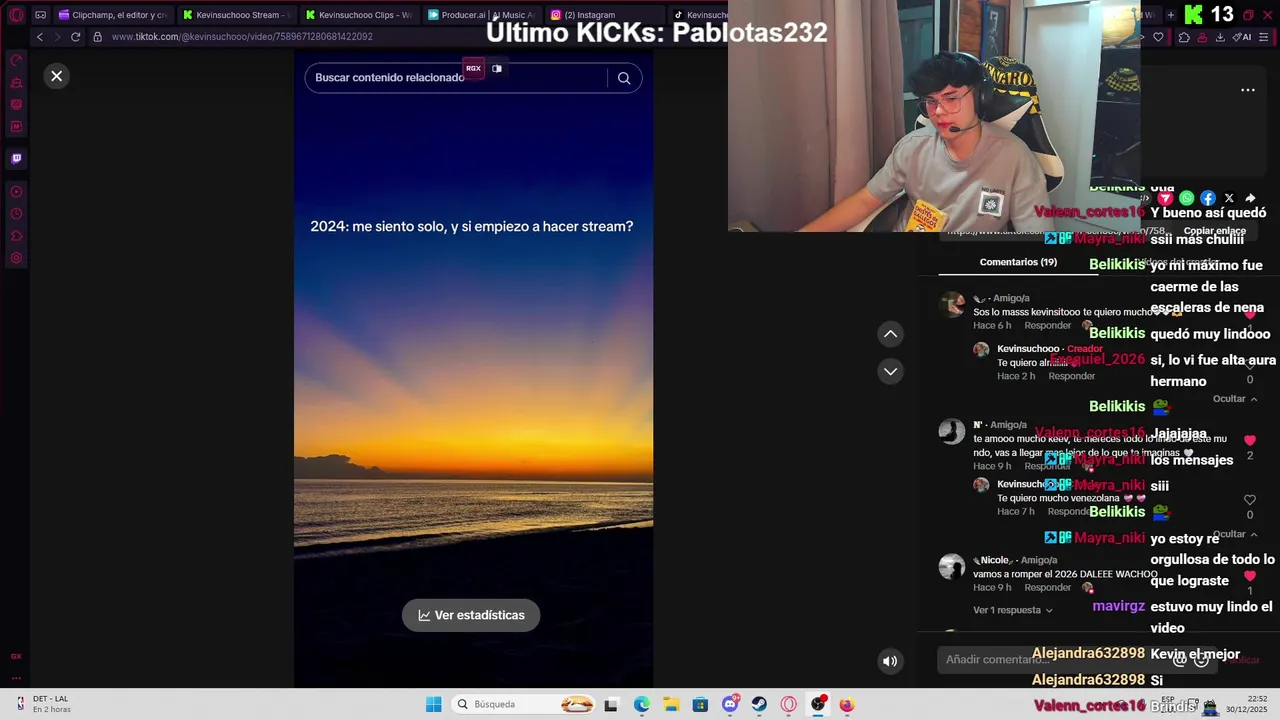1280x720 pixels.
Task: Open Nicole's commenter profile avatar
Action: (952, 567)
